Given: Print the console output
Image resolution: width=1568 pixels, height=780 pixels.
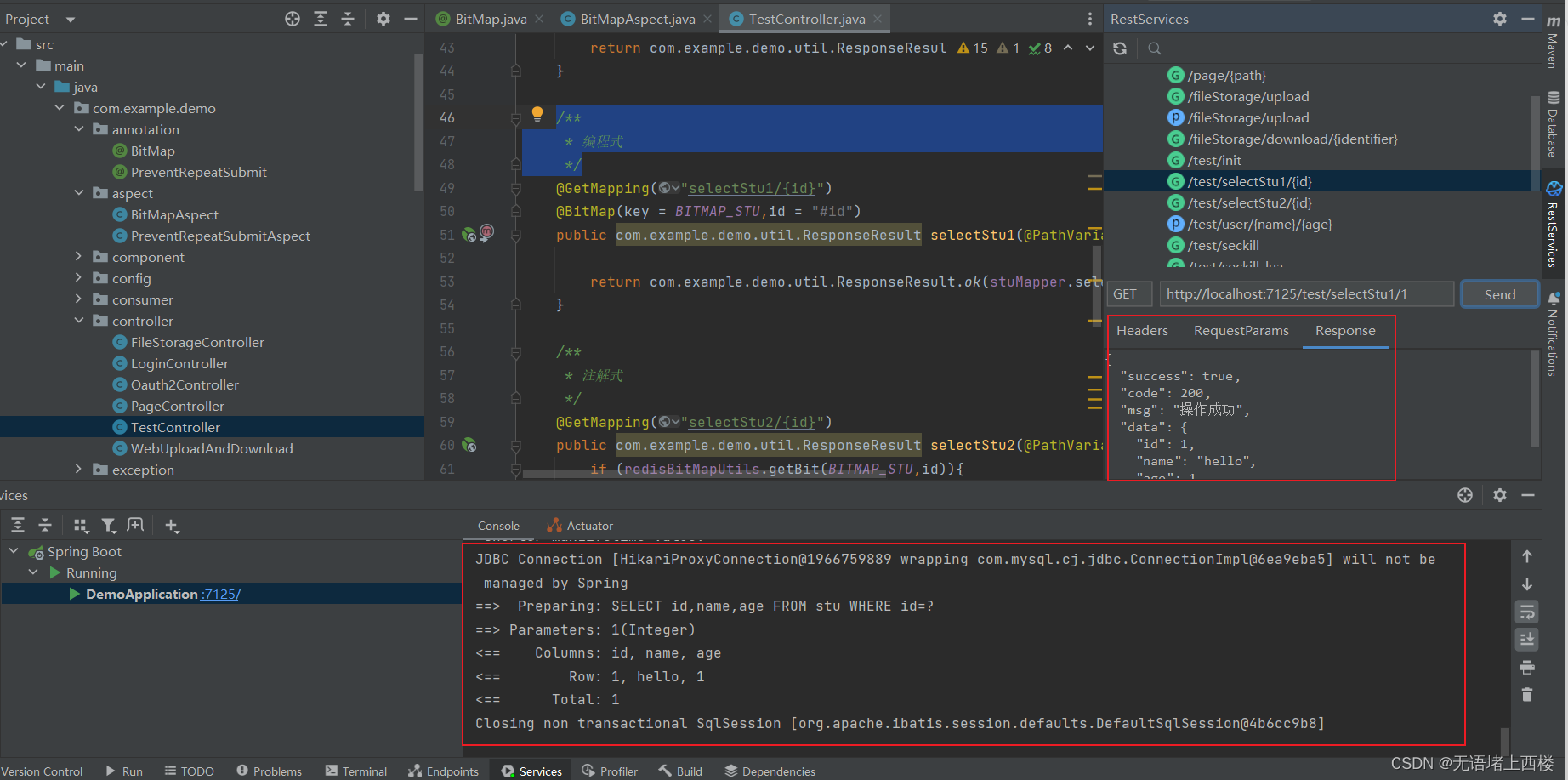Looking at the screenshot, I should coord(1527,667).
